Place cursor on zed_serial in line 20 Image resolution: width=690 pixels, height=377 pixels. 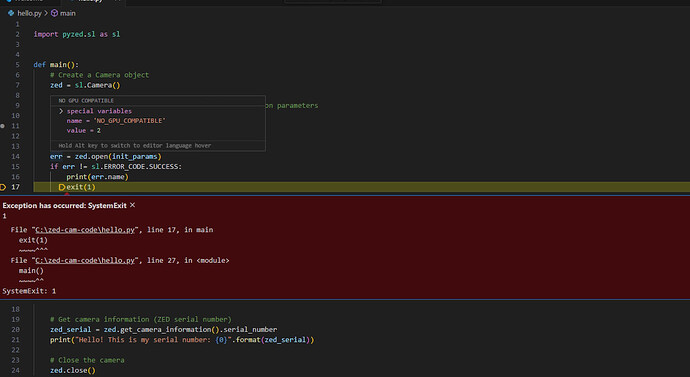pos(70,329)
